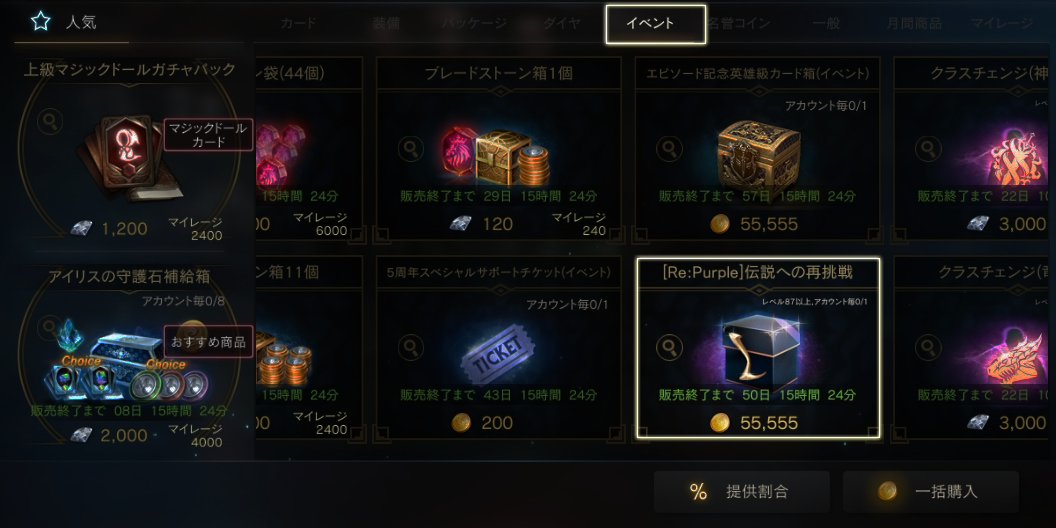This screenshot has height=528, width=1056.
Task: Click the golden treasure chest image
Action: pos(758,154)
